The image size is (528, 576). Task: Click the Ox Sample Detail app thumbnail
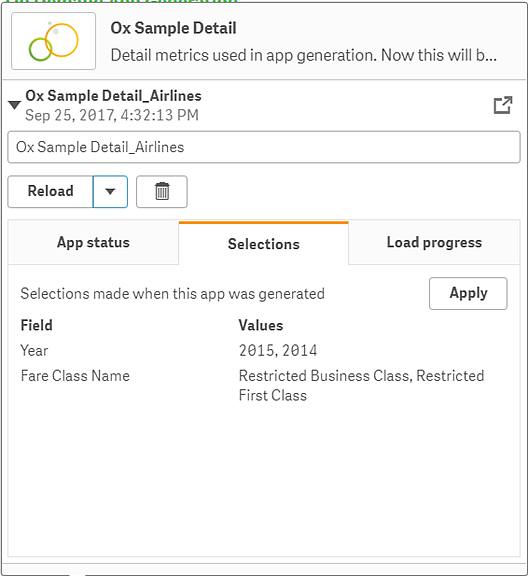pyautogui.click(x=54, y=41)
